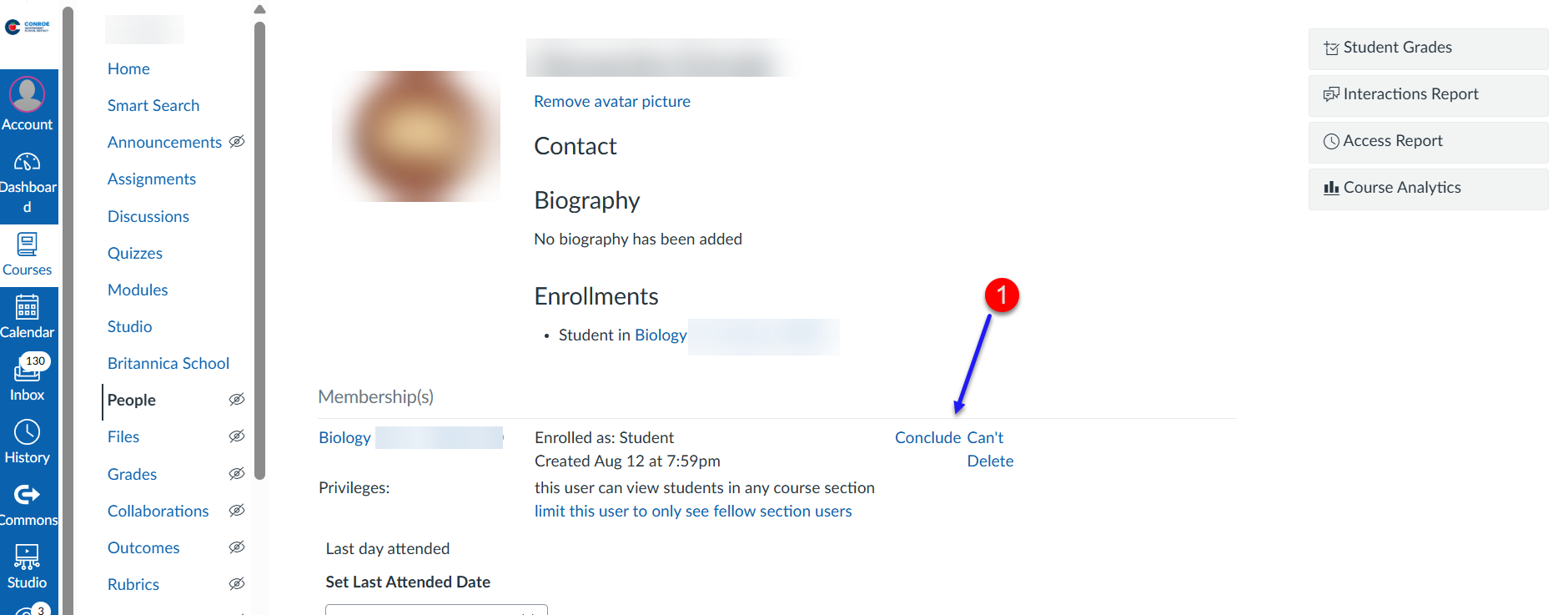Open the Studio icon in global navigation
The height and width of the screenshot is (615, 1568).
pos(27,557)
